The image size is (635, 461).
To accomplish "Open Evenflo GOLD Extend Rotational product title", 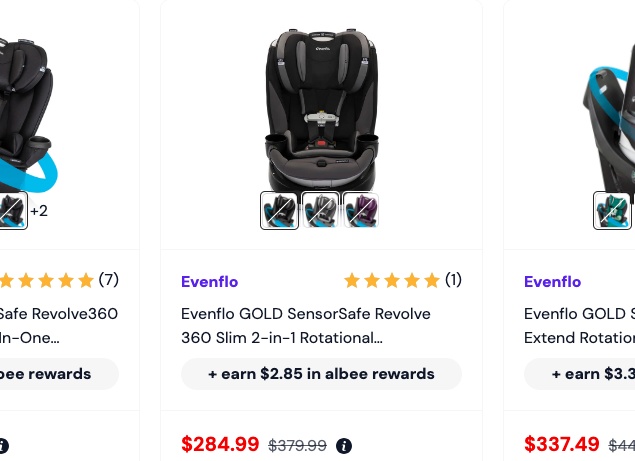I will pyautogui.click(x=580, y=326).
